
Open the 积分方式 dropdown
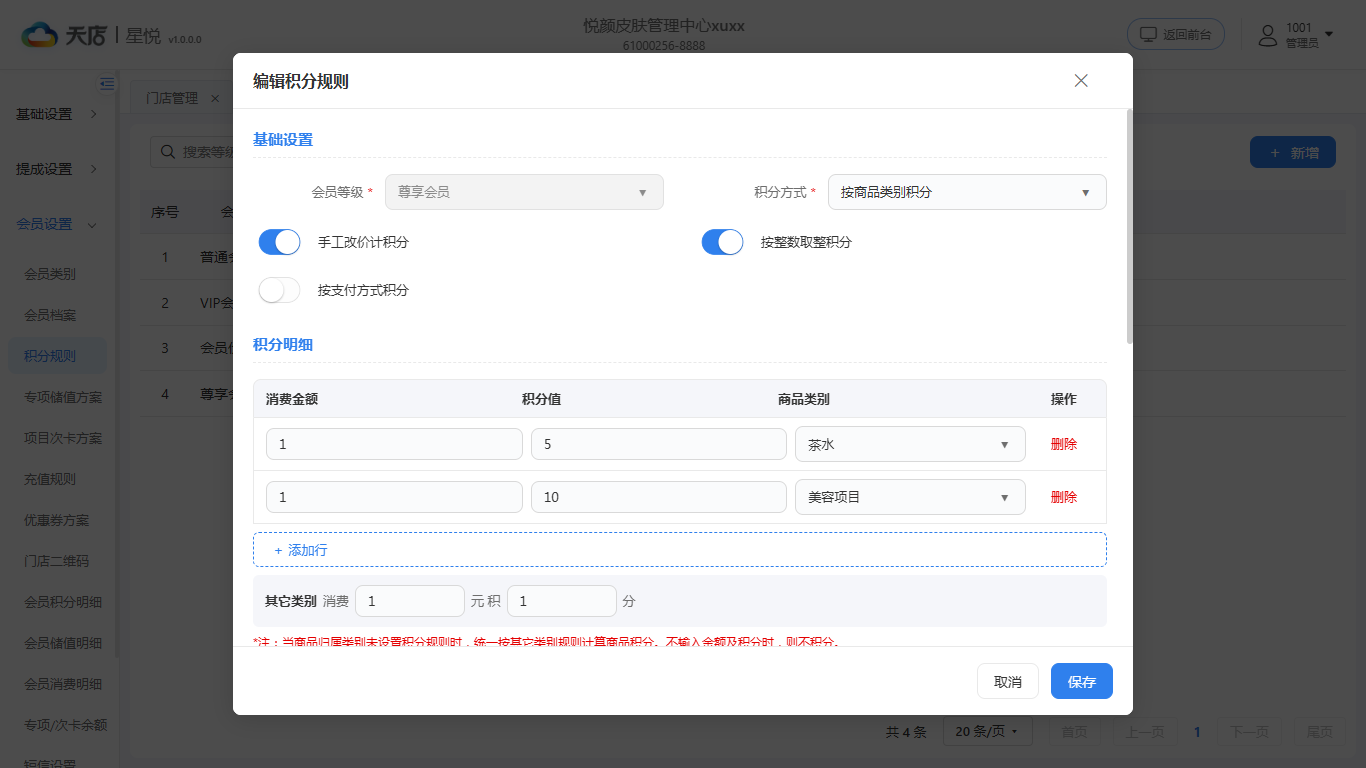[x=967, y=192]
